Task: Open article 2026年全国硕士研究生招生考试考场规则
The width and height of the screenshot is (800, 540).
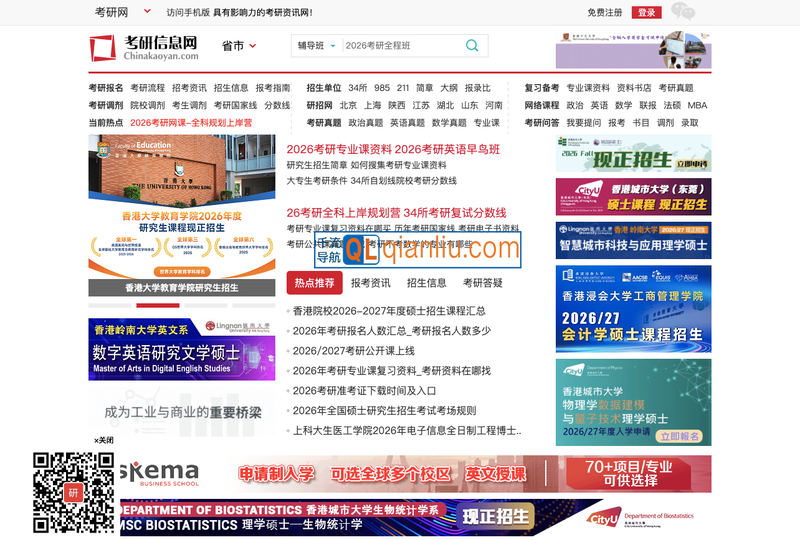Action: (385, 410)
